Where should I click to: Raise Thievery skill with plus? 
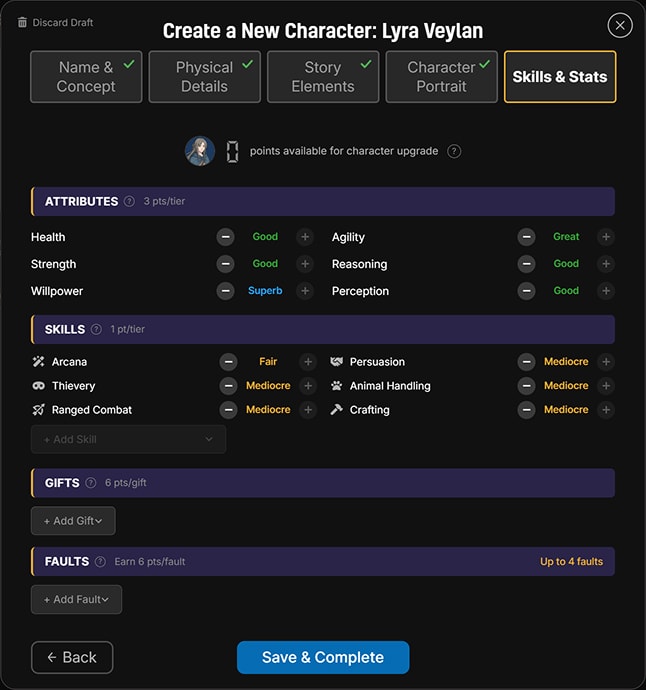click(x=308, y=386)
